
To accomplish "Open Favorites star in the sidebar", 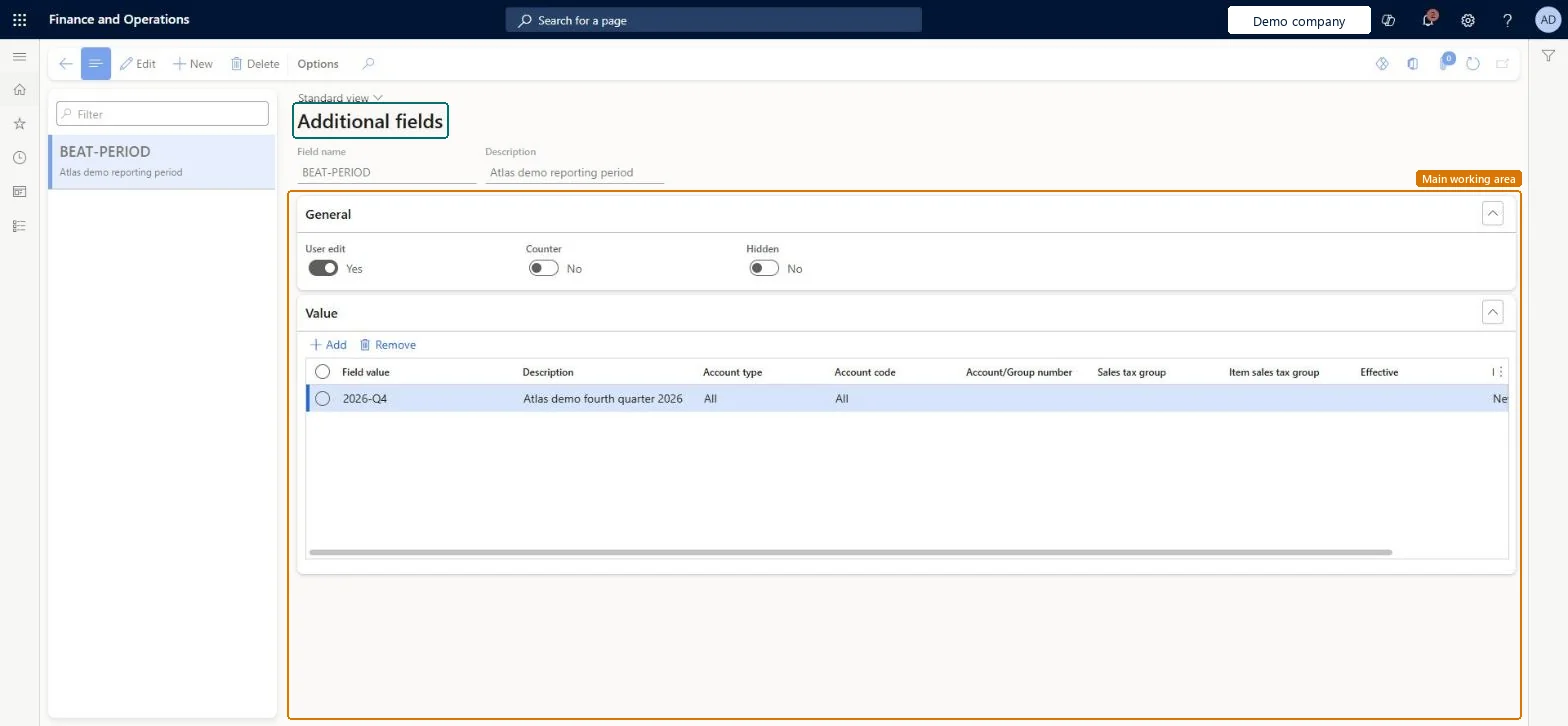I will [19, 124].
